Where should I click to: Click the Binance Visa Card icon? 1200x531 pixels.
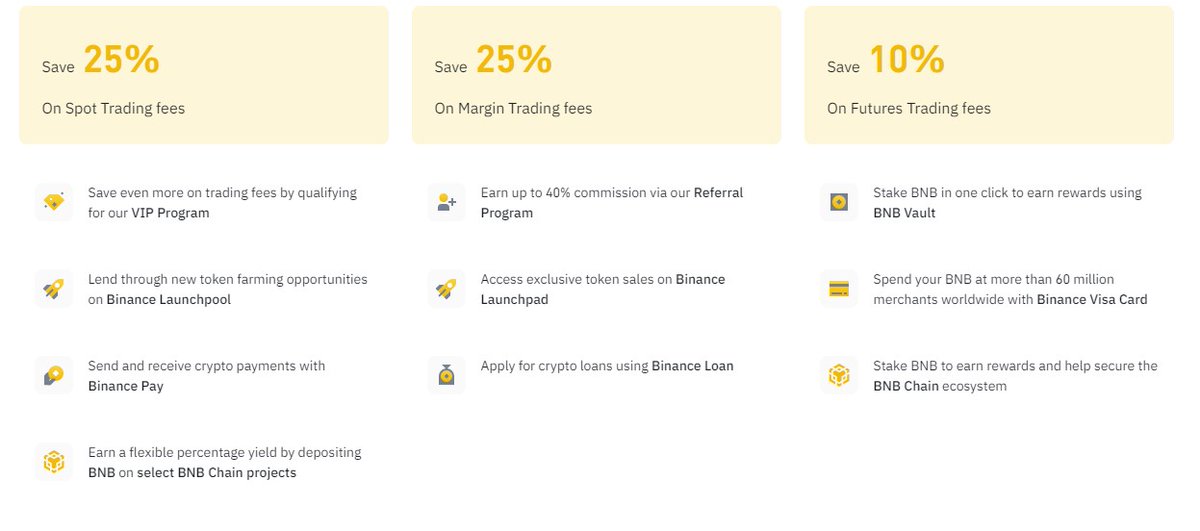click(839, 289)
